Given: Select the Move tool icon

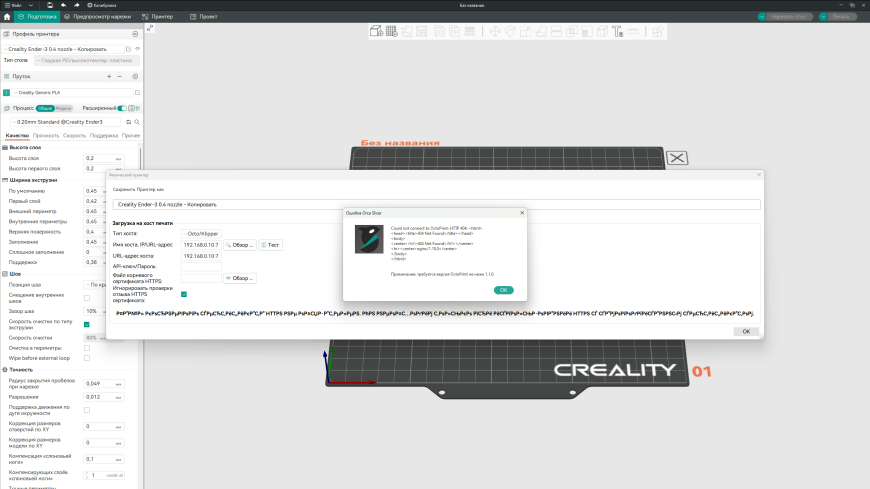Looking at the screenshot, I should [x=495, y=32].
